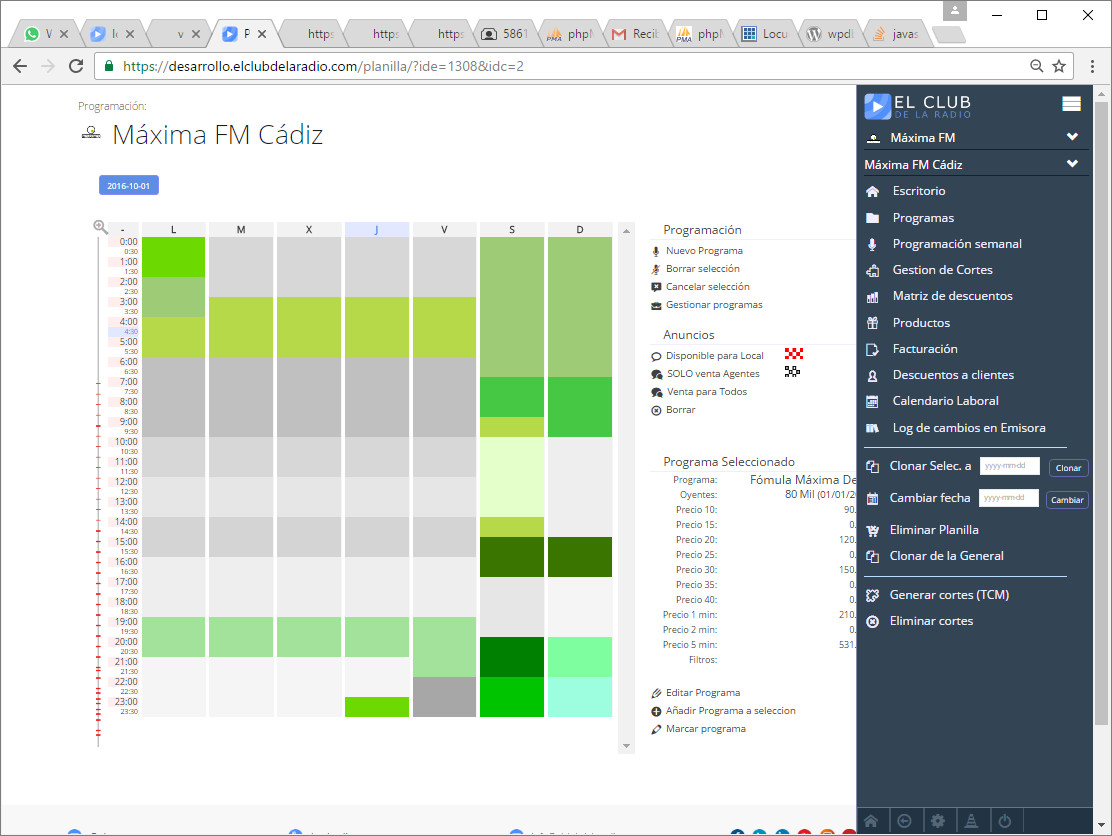Open Gestion de Cortes icon
The height and width of the screenshot is (836, 1112).
(x=872, y=270)
